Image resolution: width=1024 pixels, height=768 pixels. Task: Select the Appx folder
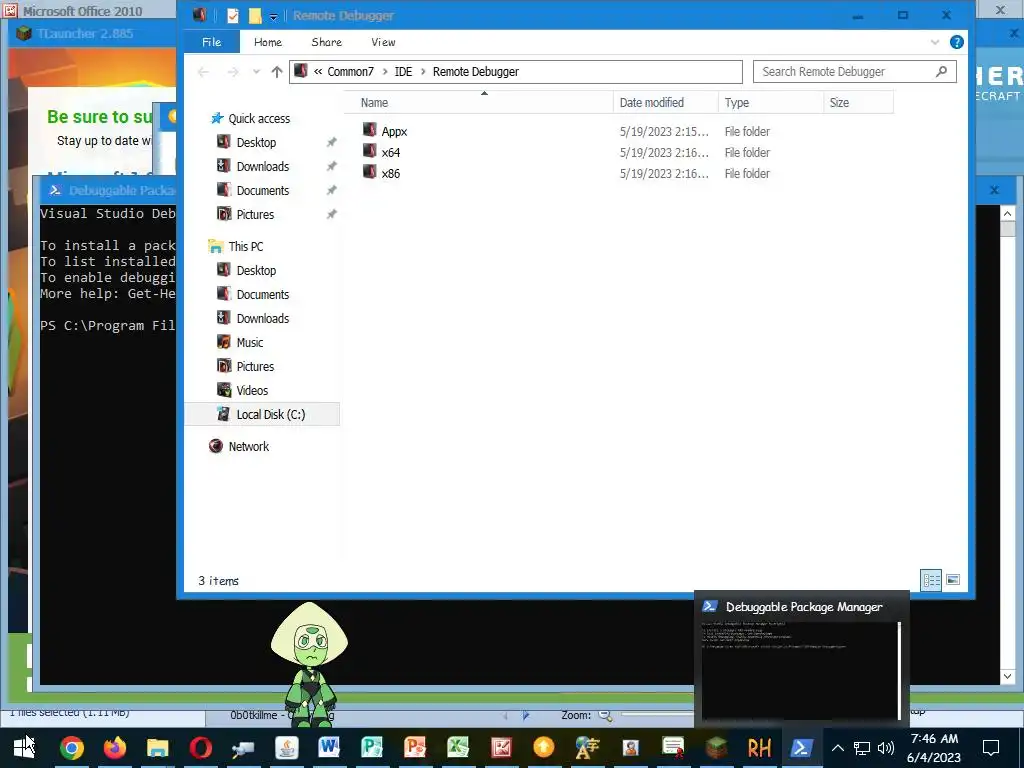click(394, 131)
